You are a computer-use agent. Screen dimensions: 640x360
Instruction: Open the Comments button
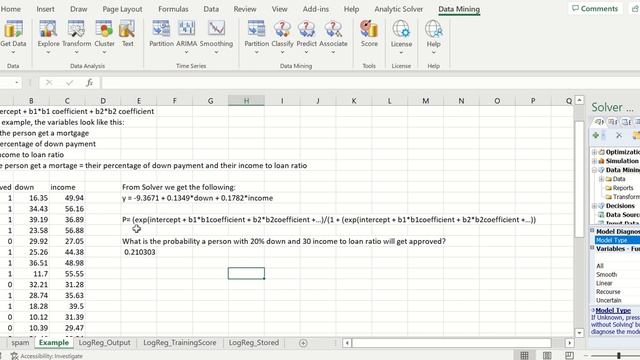tap(595, 9)
